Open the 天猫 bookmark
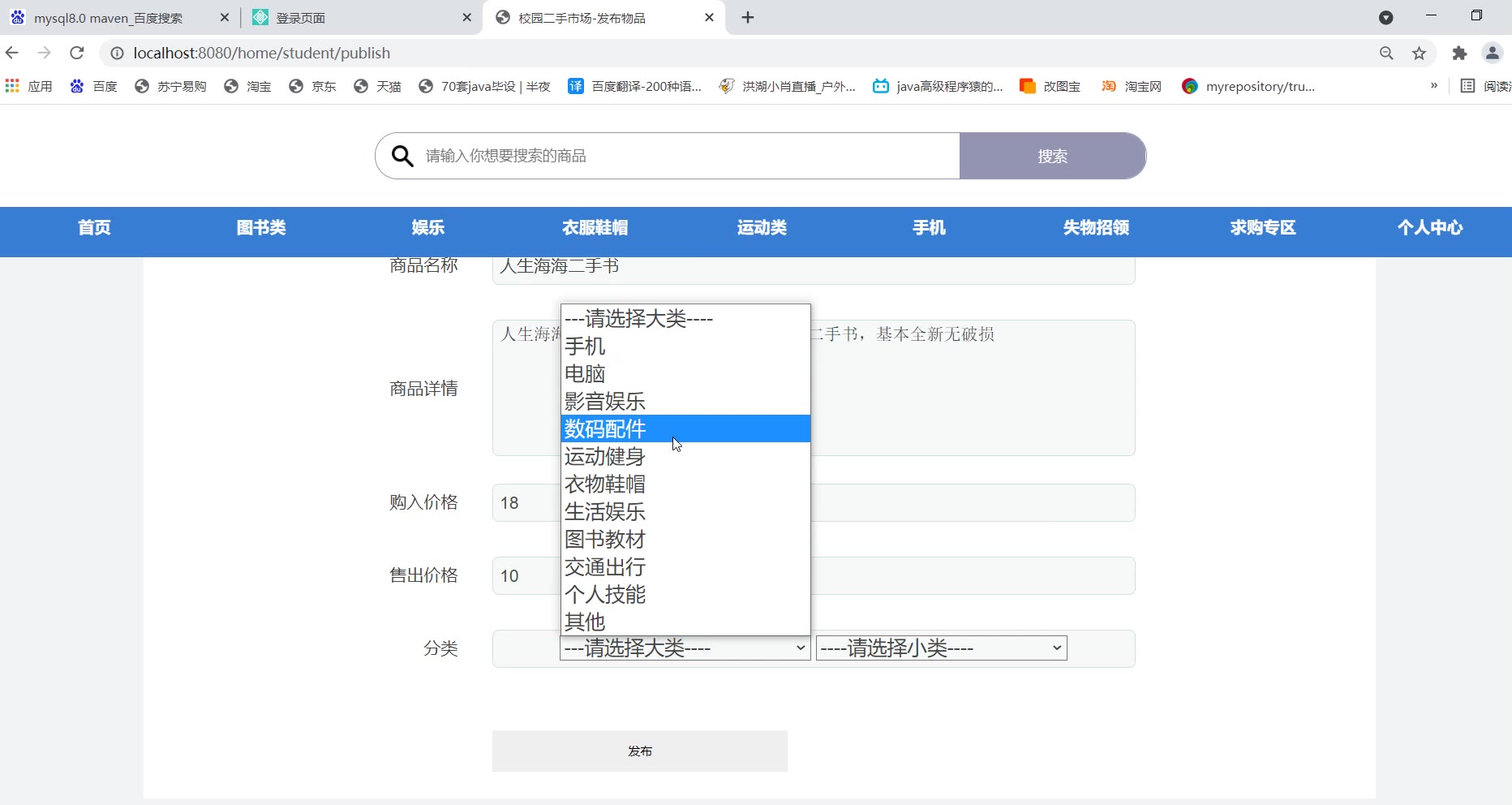The image size is (1512, 805). 377,86
